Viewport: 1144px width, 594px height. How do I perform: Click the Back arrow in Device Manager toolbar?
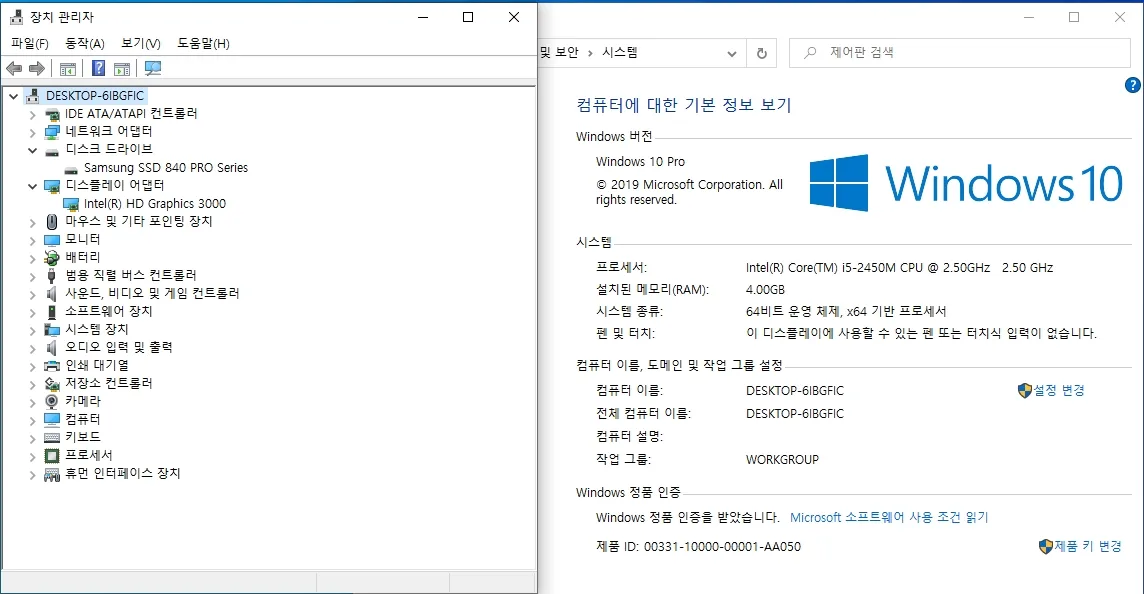click(x=14, y=69)
